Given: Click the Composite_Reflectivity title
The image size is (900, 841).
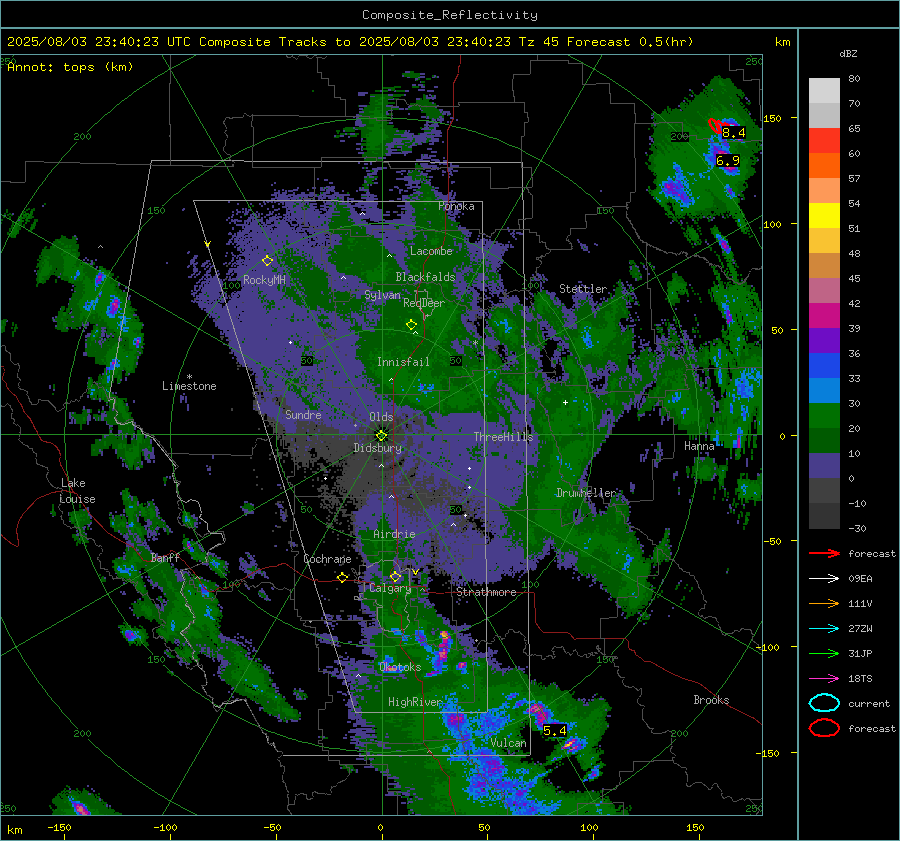Looking at the screenshot, I should [449, 15].
